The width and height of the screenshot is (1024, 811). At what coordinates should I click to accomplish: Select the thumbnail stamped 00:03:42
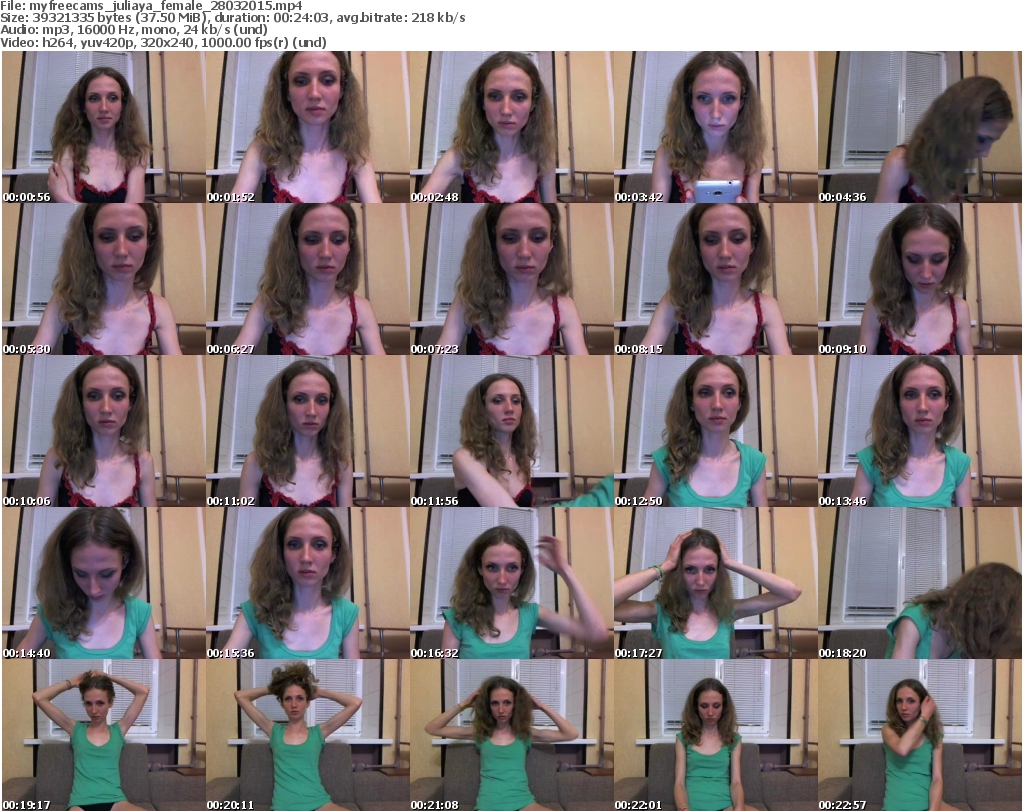(715, 127)
